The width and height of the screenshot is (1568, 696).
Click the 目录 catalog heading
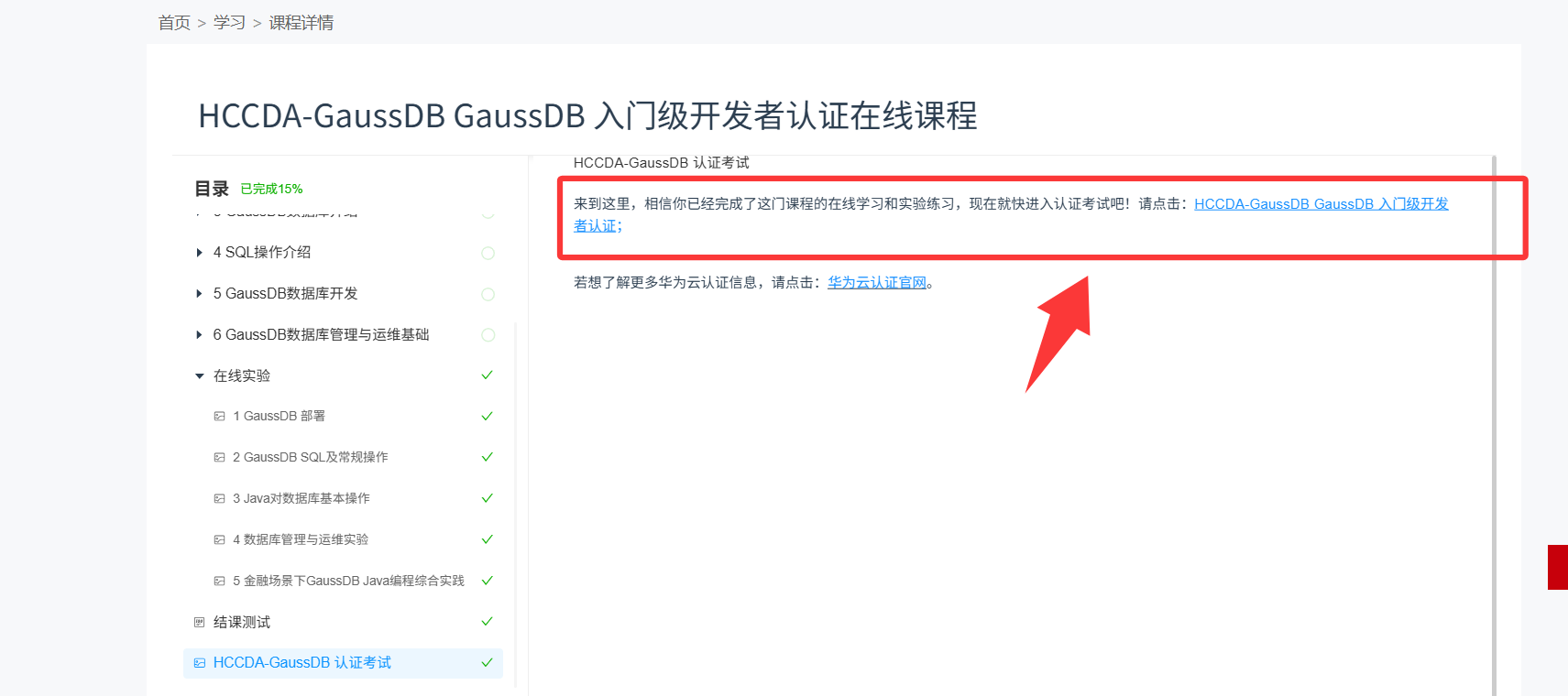pyautogui.click(x=212, y=189)
